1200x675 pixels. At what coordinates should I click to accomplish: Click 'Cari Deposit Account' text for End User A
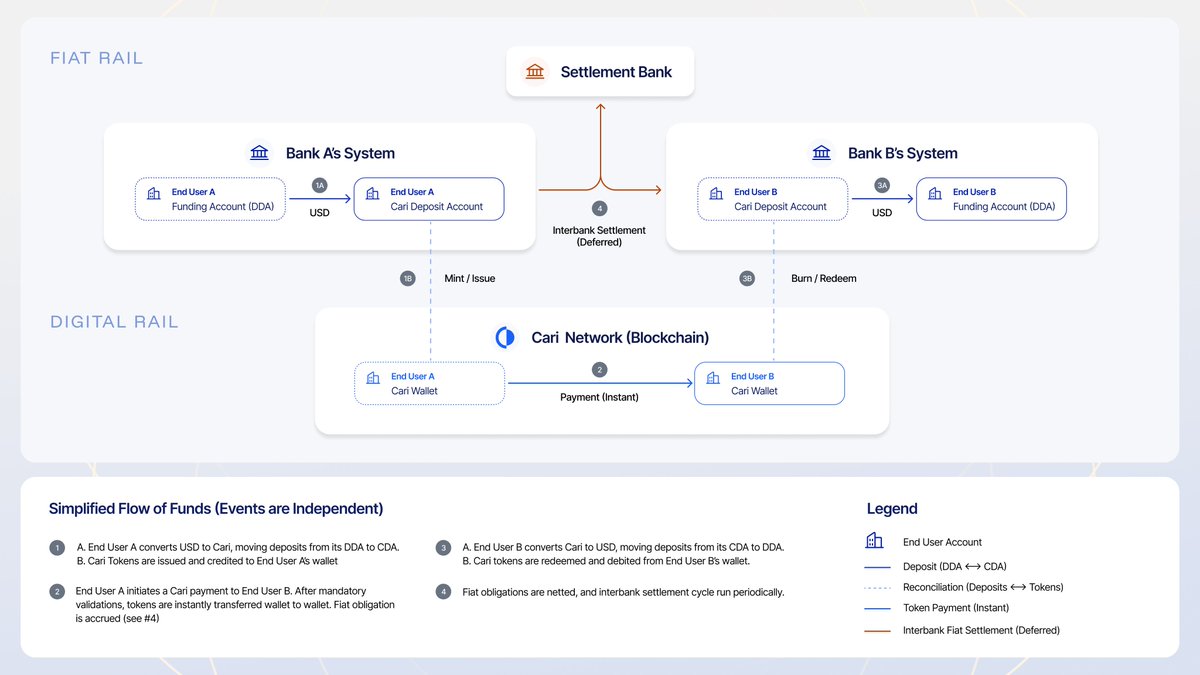click(437, 207)
